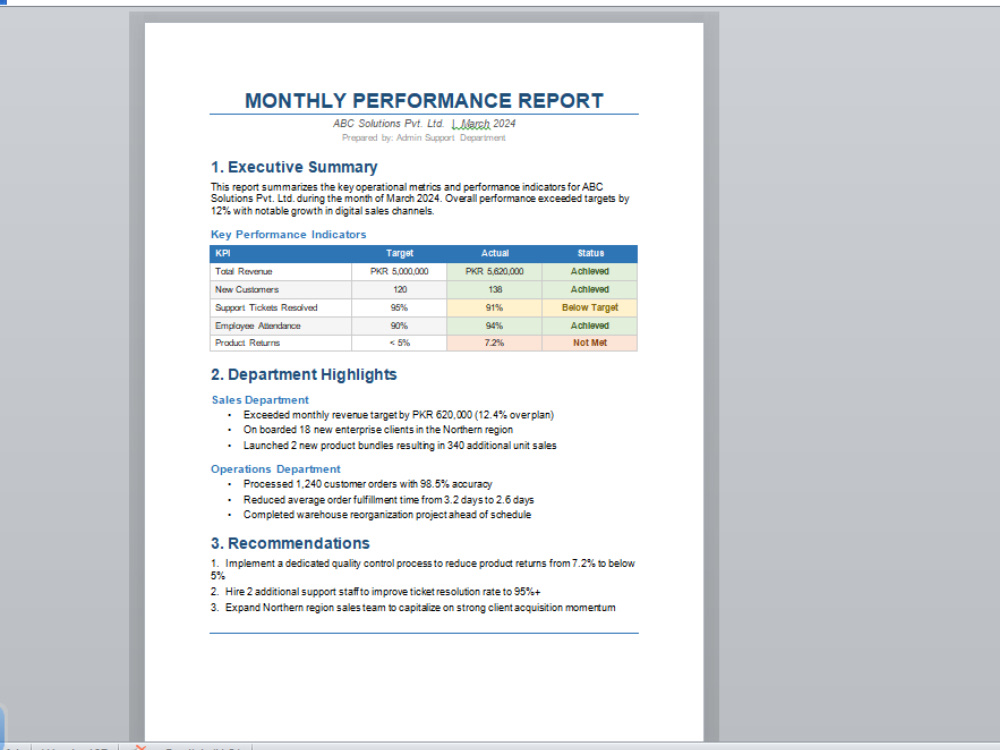Click the 'PKR 5,000,000' target cell
This screenshot has width=1000, height=750.
399,272
